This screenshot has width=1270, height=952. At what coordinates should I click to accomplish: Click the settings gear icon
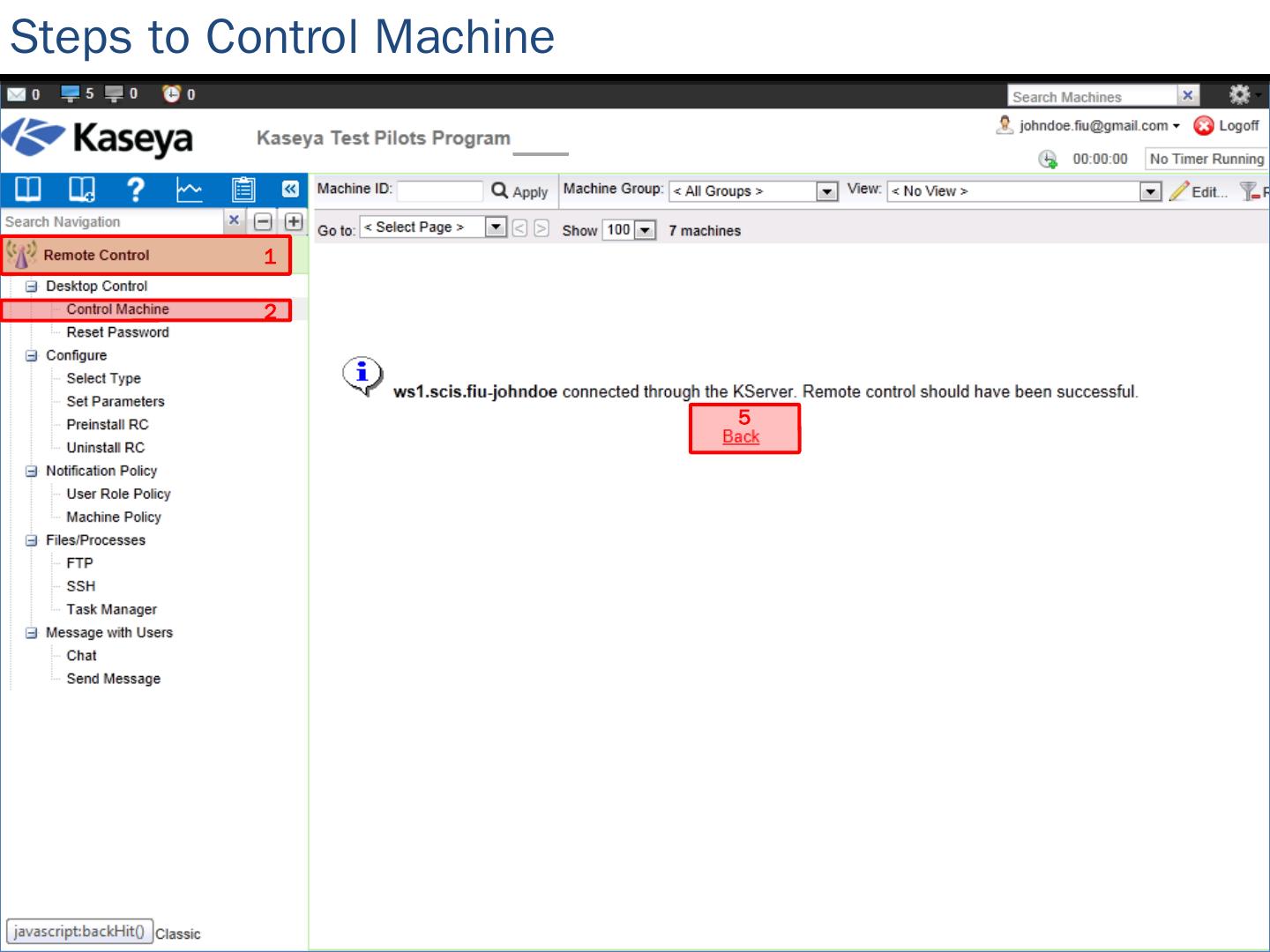[x=1239, y=94]
